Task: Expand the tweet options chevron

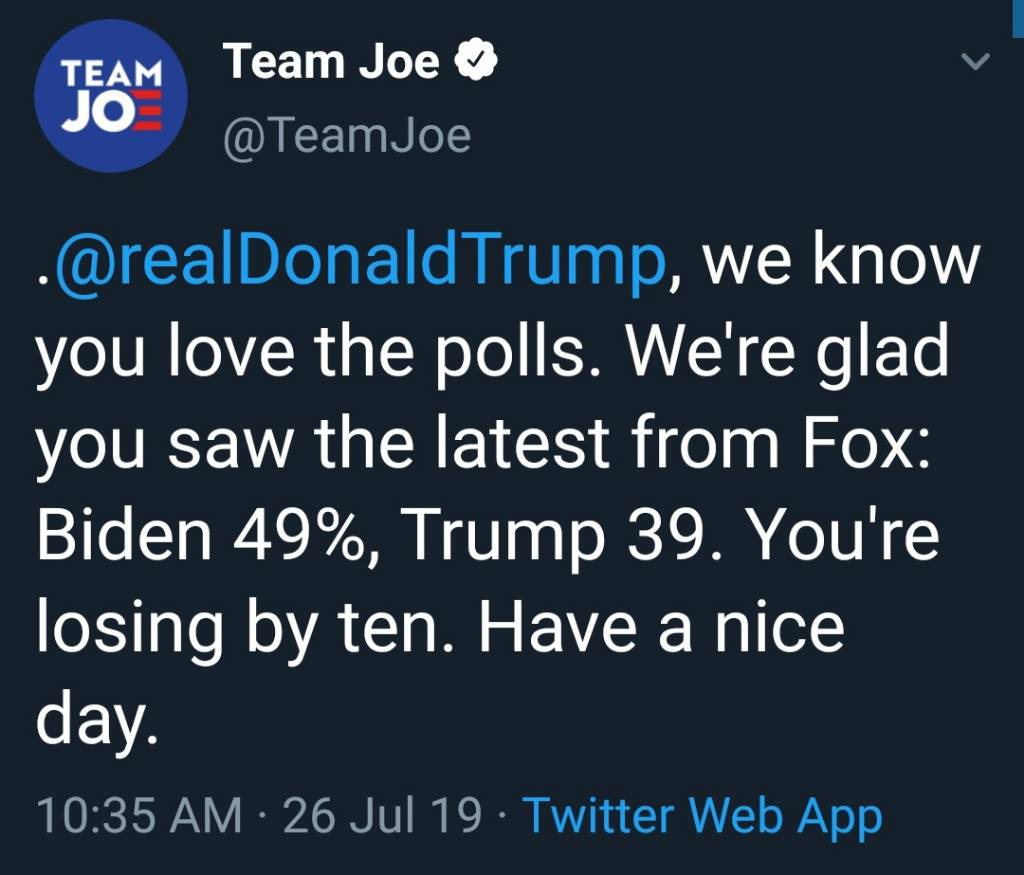Action: pyautogui.click(x=974, y=63)
